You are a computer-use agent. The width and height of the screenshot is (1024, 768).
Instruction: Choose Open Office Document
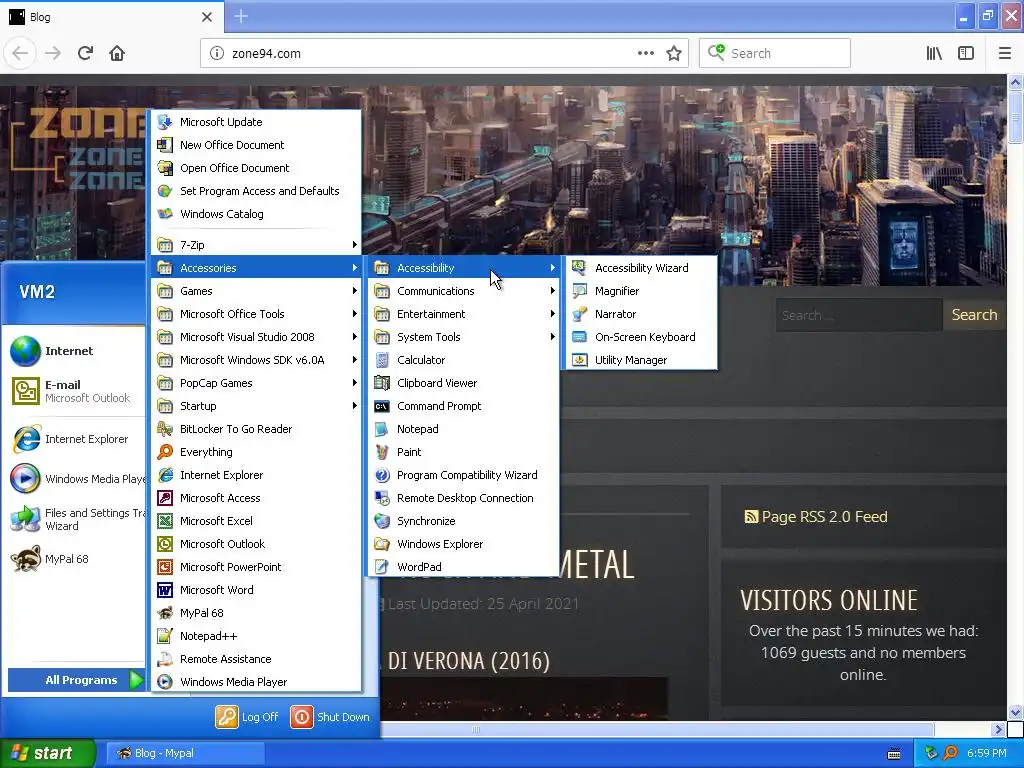tap(256, 168)
